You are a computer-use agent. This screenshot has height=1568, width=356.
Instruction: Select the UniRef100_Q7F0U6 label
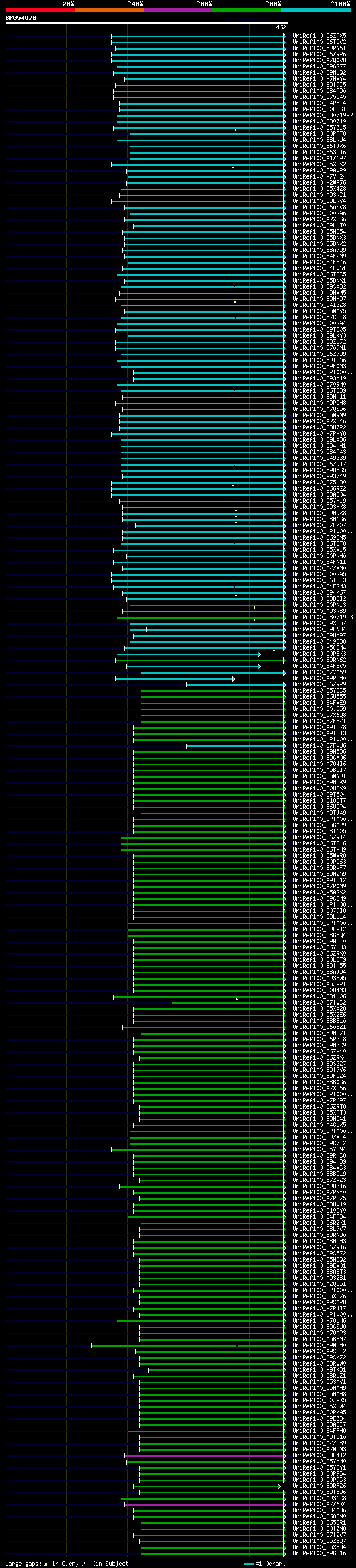[319, 746]
